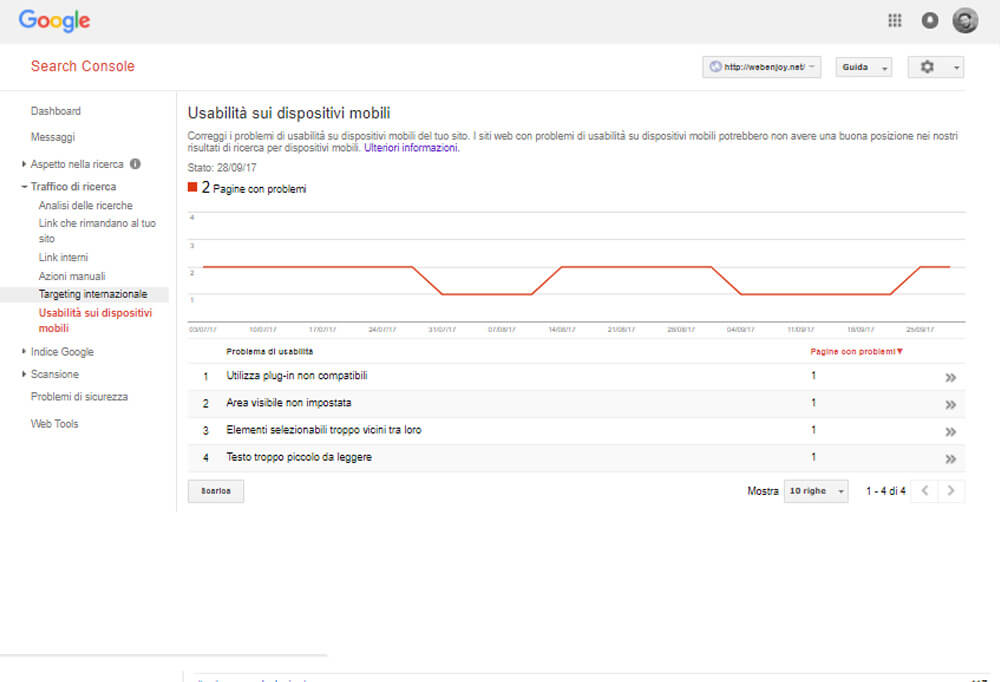Open Elementi selezionabili troppo vicini tra loro issue
Viewport: 1000px width, 682px height.
[324, 430]
